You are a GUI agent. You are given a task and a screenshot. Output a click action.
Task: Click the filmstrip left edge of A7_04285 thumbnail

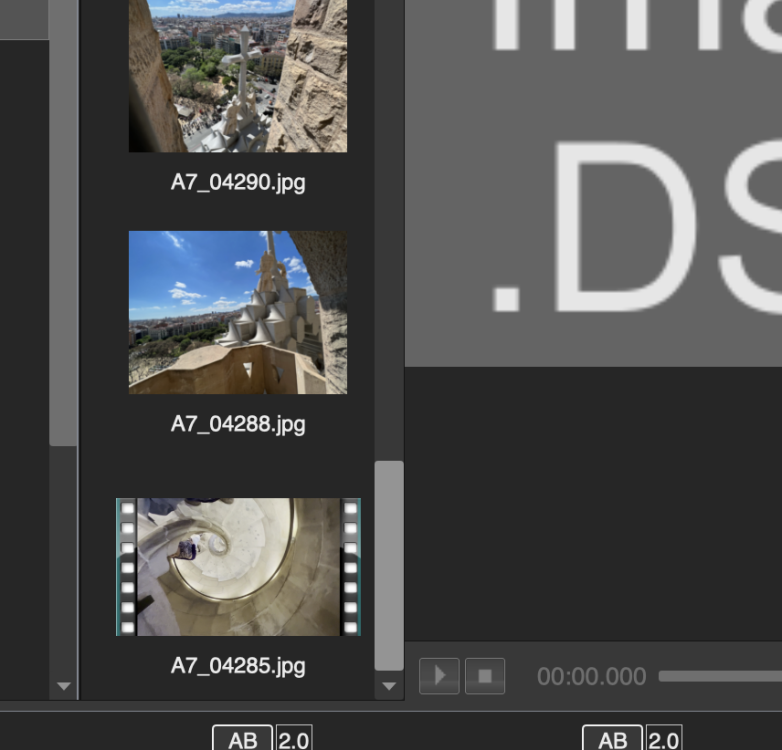point(127,566)
